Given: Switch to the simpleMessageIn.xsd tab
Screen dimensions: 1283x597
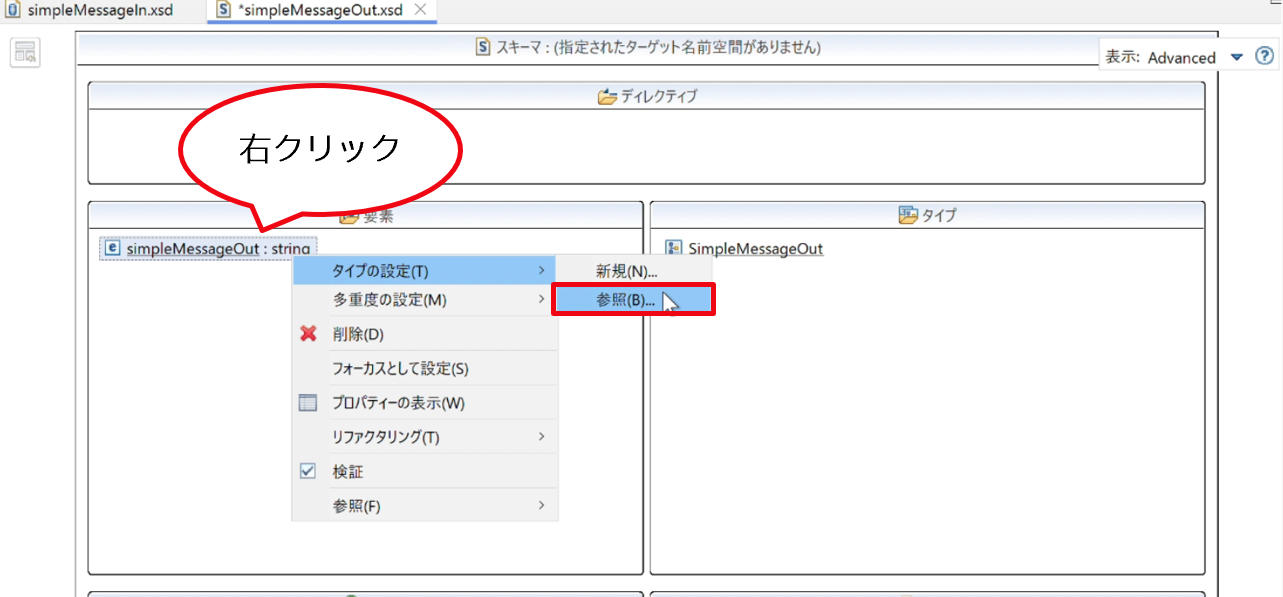Looking at the screenshot, I should tap(90, 10).
